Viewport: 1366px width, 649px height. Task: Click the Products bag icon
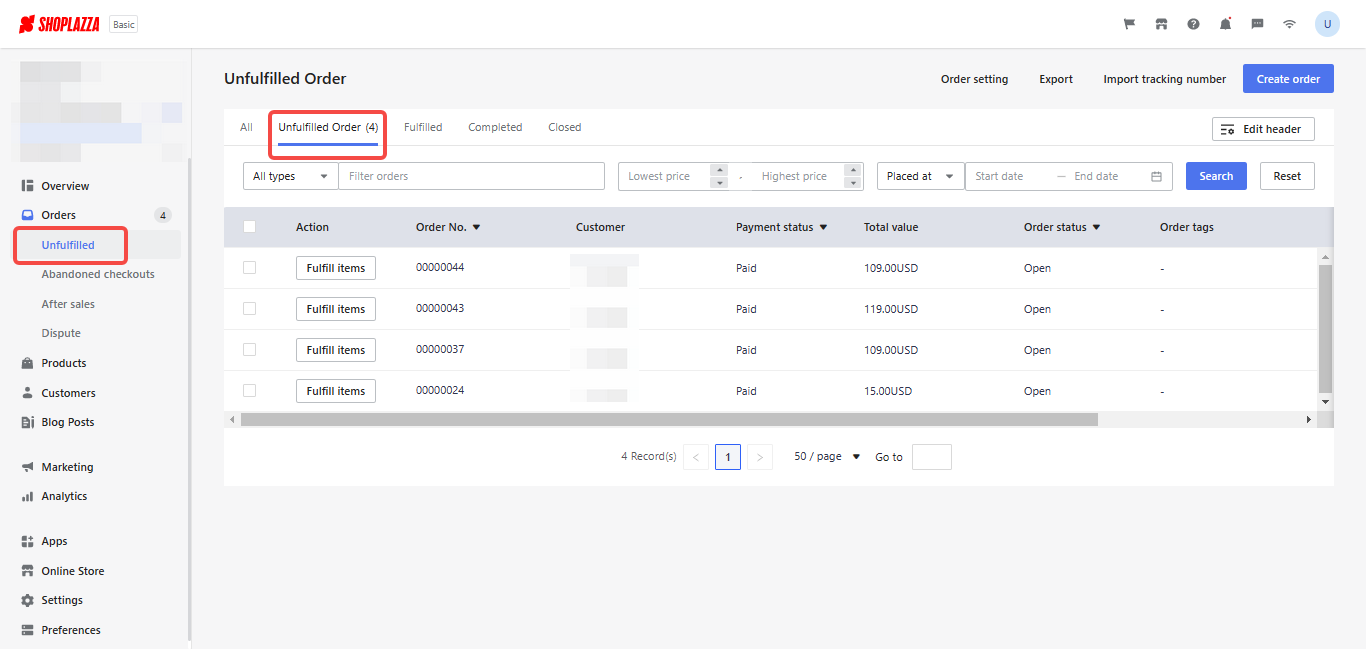(28, 363)
